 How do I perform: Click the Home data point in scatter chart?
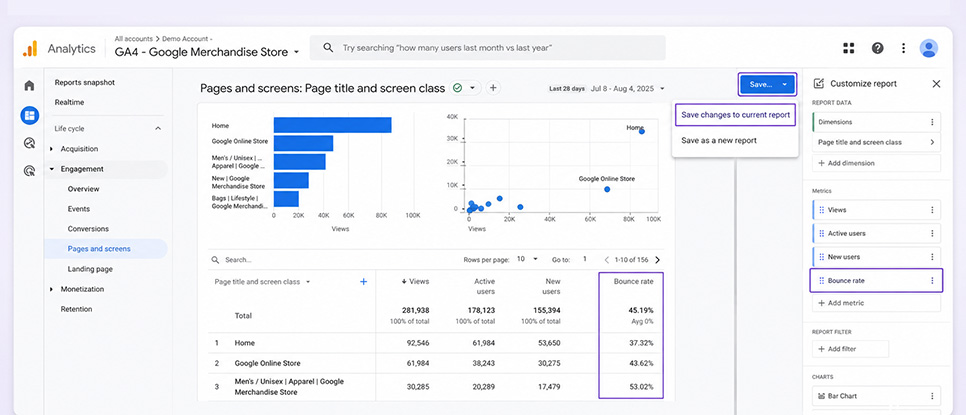641,131
